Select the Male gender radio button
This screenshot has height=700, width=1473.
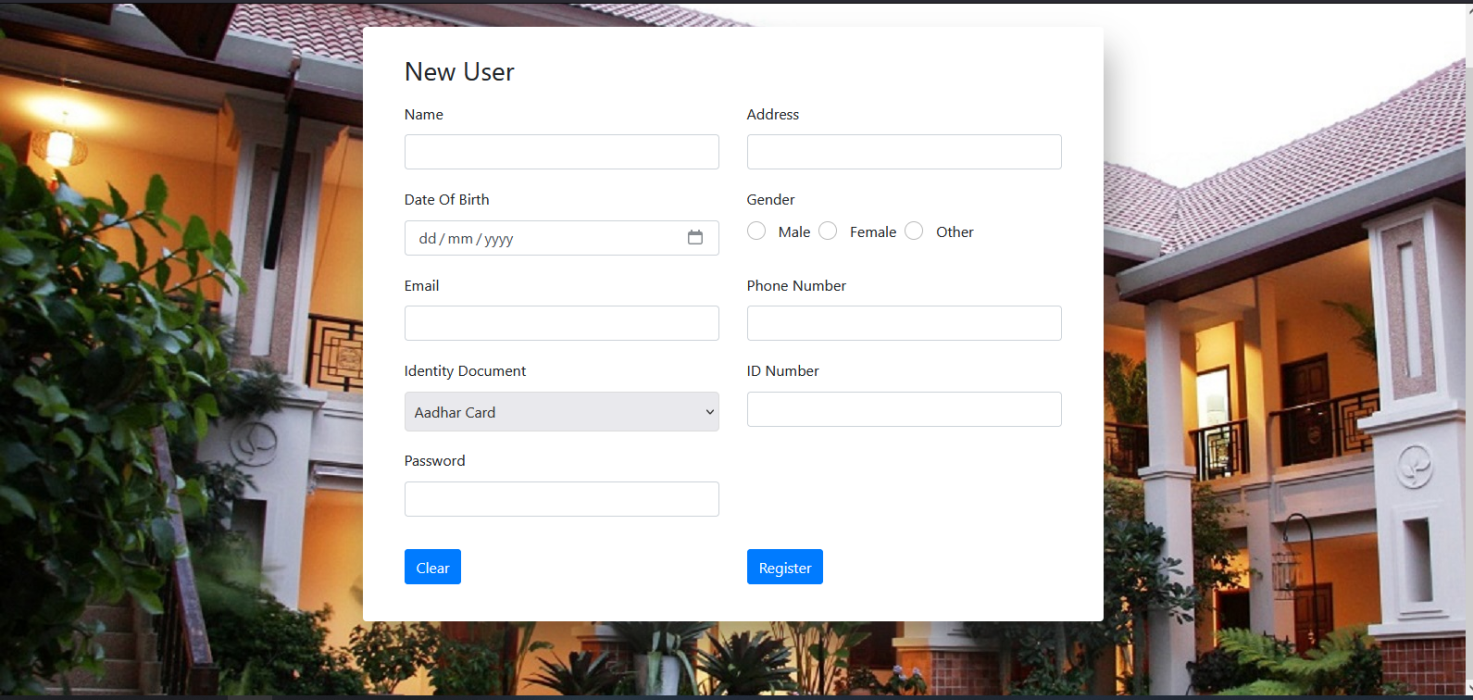[x=757, y=231]
